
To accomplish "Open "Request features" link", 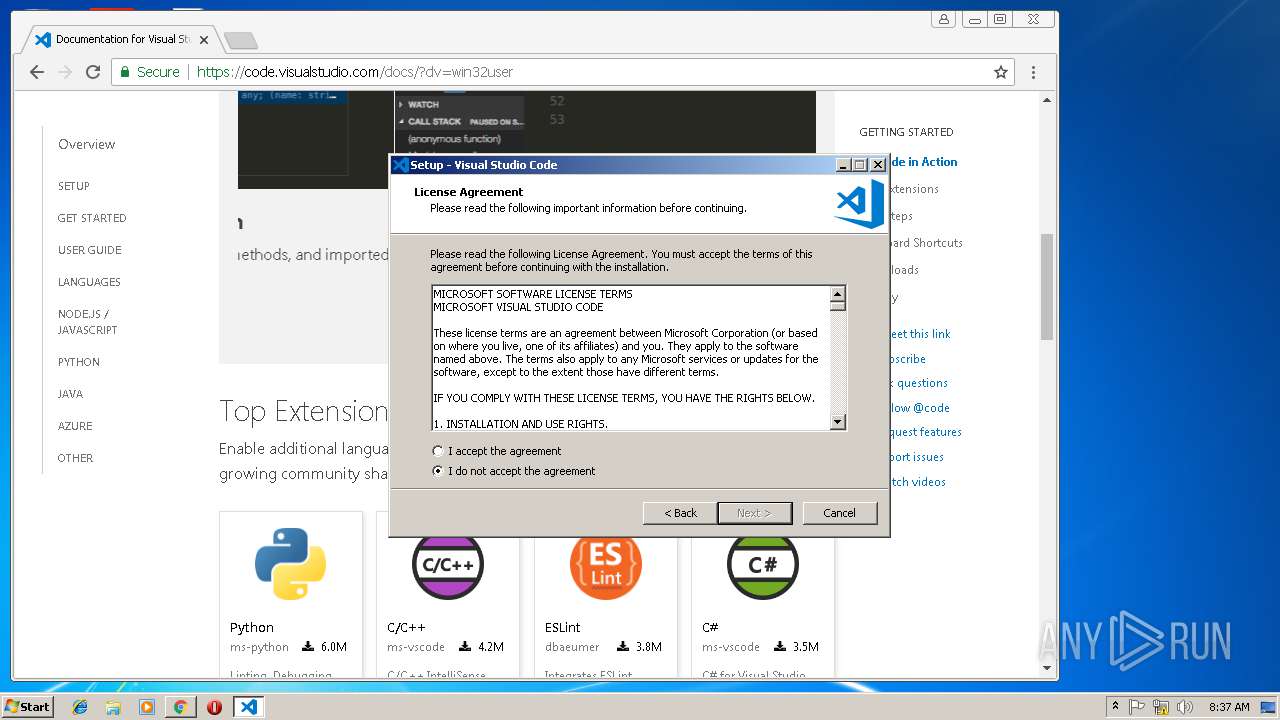I will 925,432.
